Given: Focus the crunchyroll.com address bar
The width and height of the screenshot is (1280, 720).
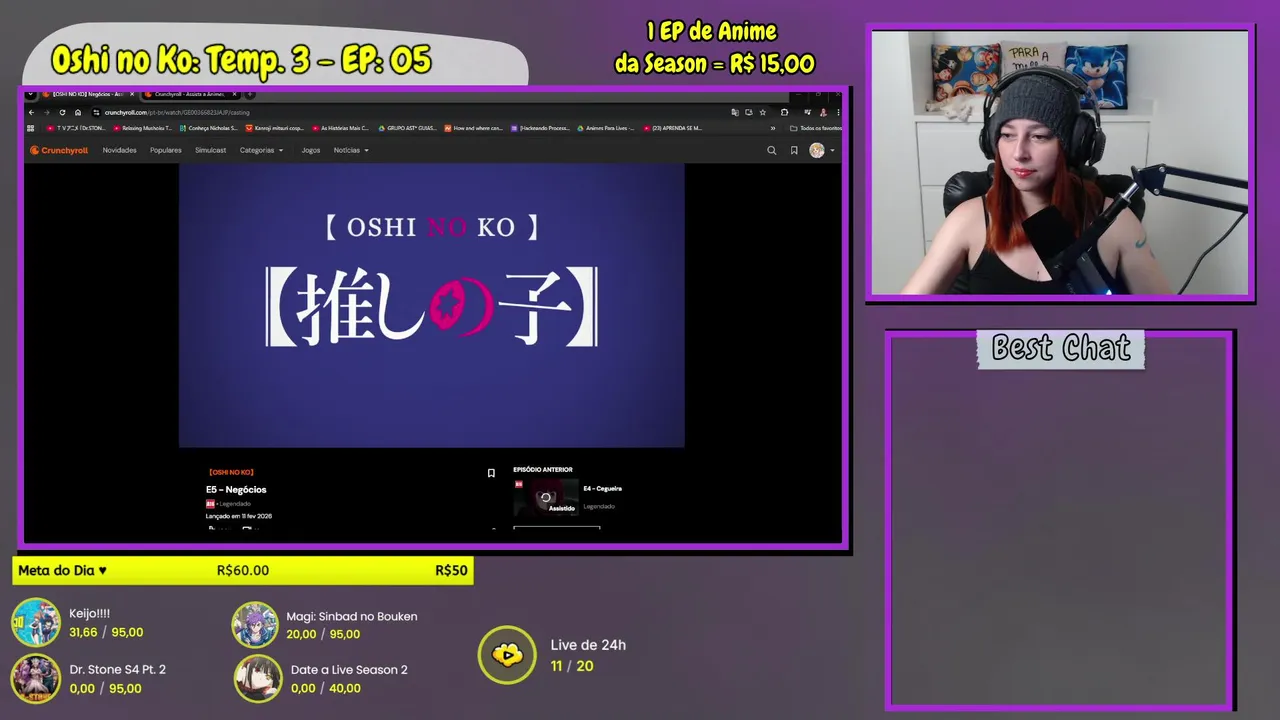Looking at the screenshot, I should pyautogui.click(x=400, y=112).
